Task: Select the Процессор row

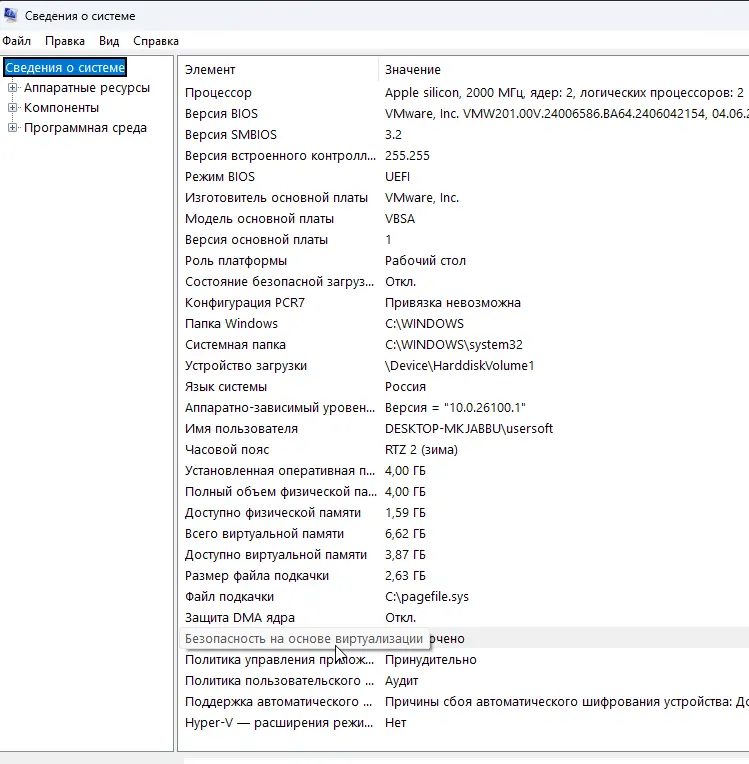Action: (x=219, y=93)
